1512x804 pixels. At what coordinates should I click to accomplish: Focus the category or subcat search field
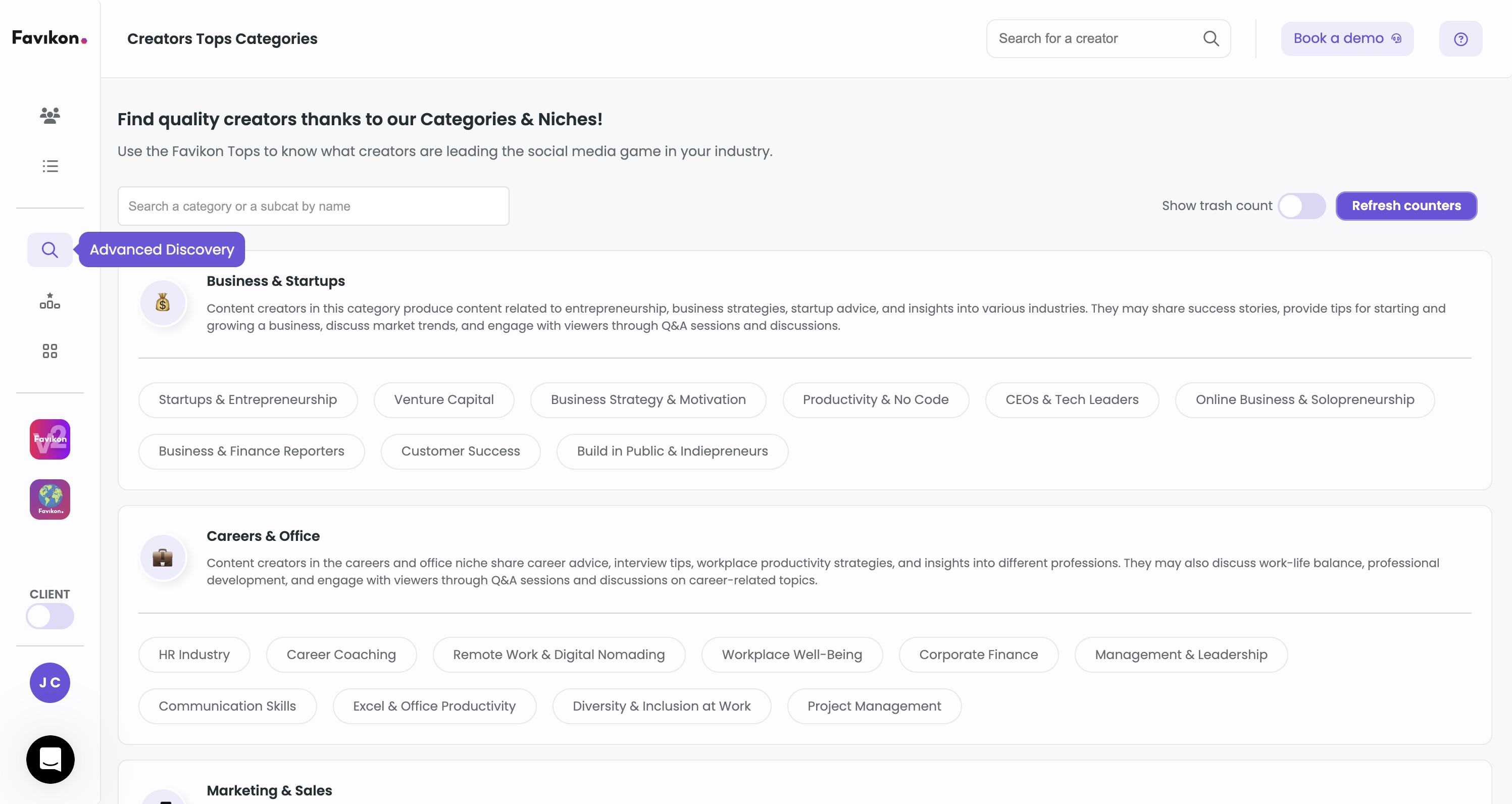[313, 206]
